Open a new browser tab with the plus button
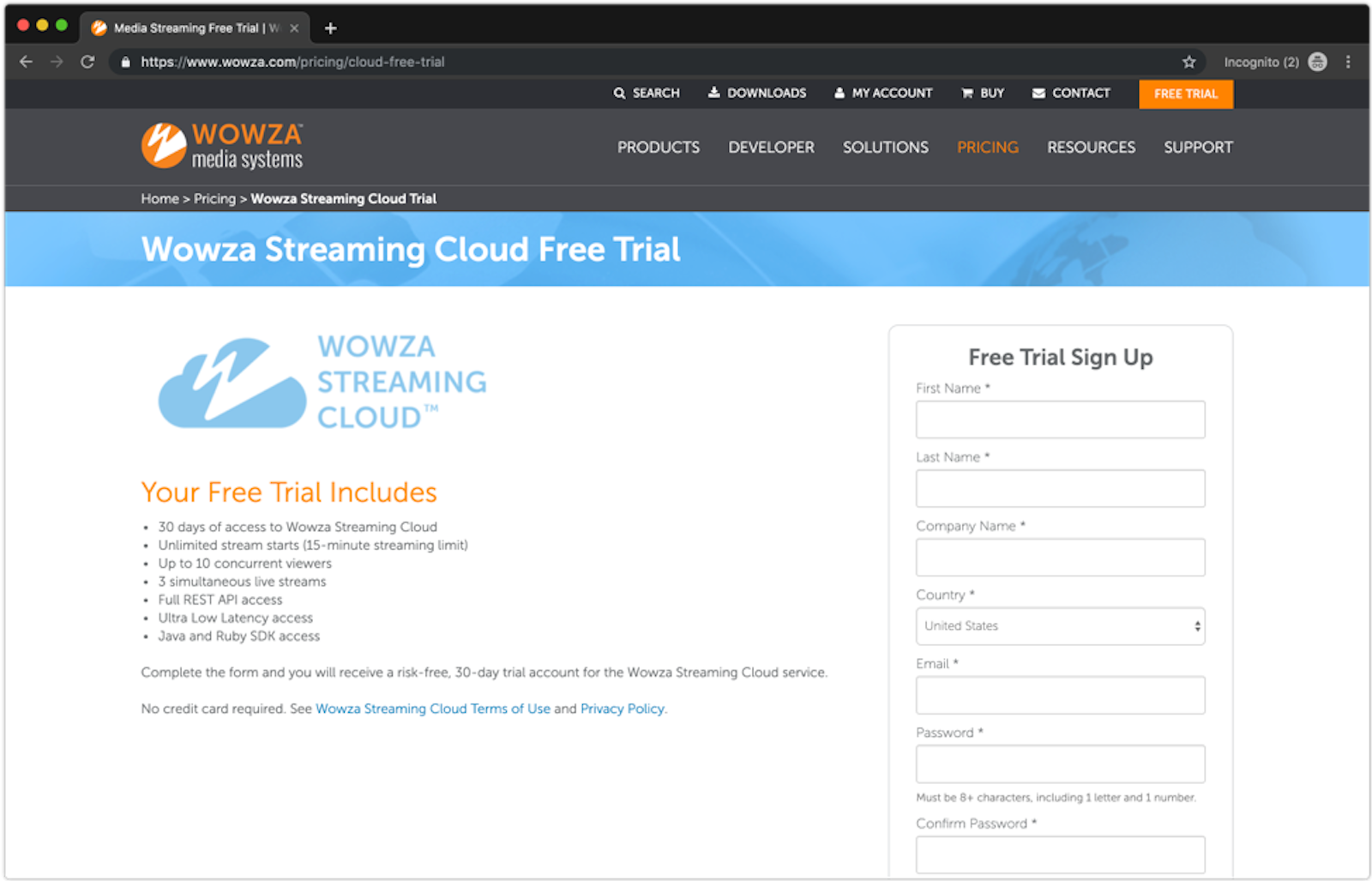 330,27
